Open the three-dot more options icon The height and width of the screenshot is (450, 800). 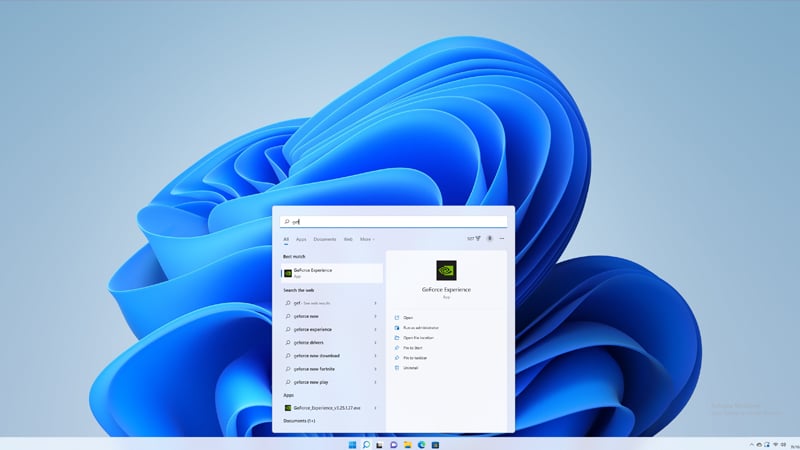pyautogui.click(x=502, y=239)
